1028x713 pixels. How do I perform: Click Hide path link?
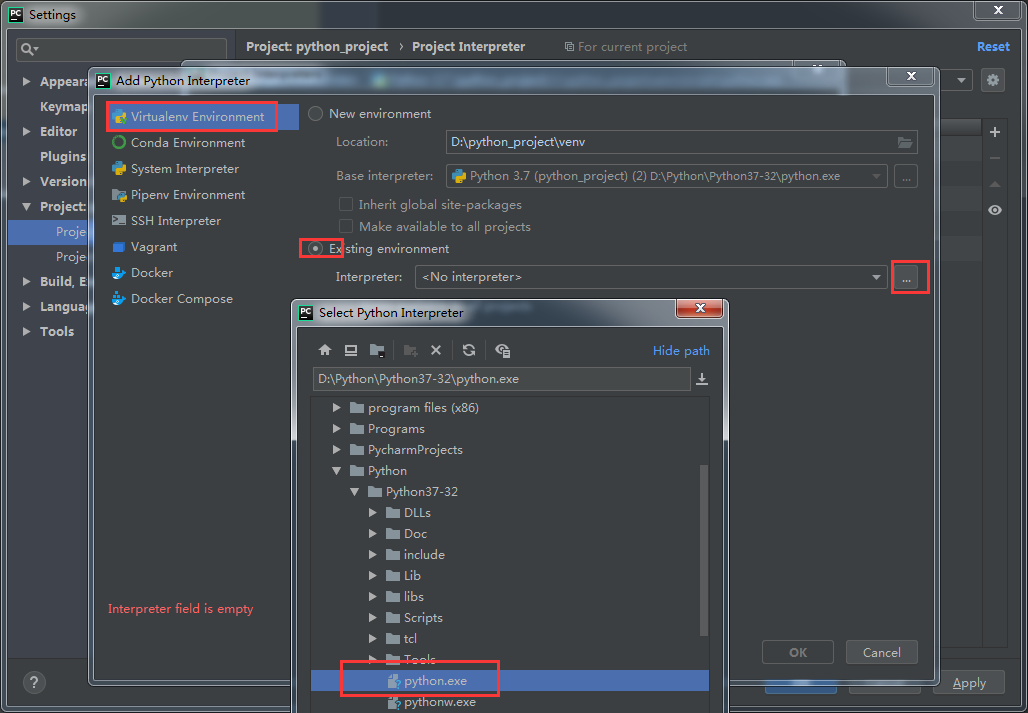[681, 351]
